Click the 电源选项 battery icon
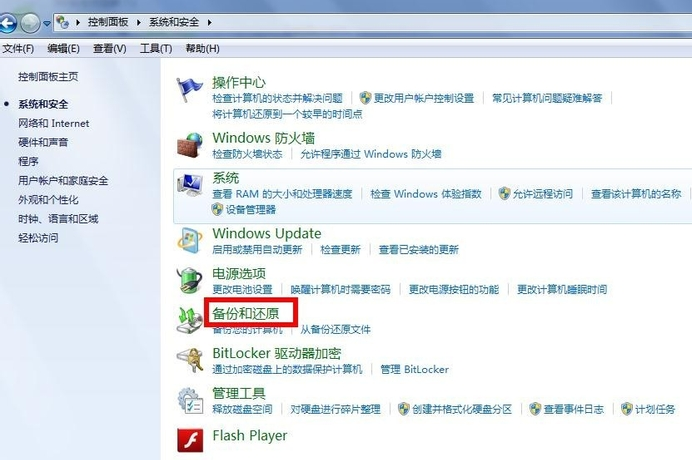This screenshot has width=692, height=460. click(190, 279)
